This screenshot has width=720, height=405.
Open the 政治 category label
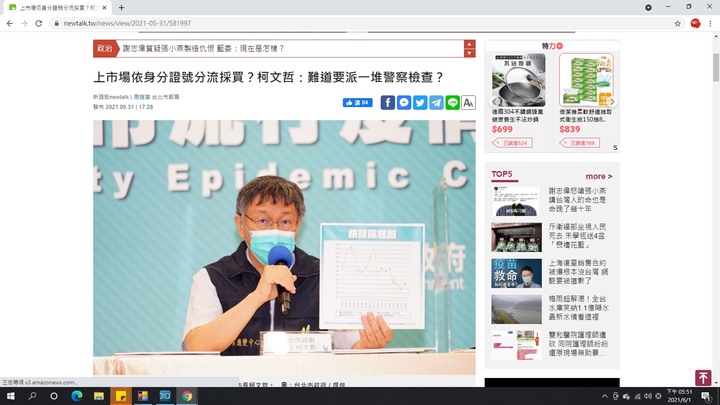(105, 48)
